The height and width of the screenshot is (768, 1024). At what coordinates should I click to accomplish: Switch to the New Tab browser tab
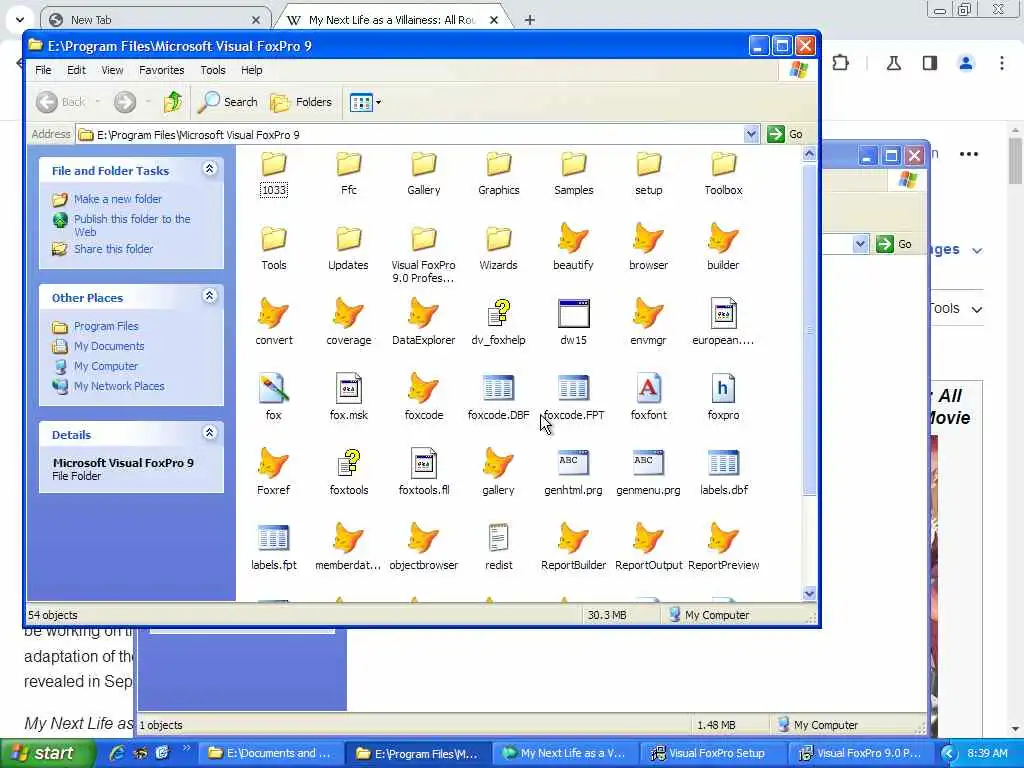(154, 20)
